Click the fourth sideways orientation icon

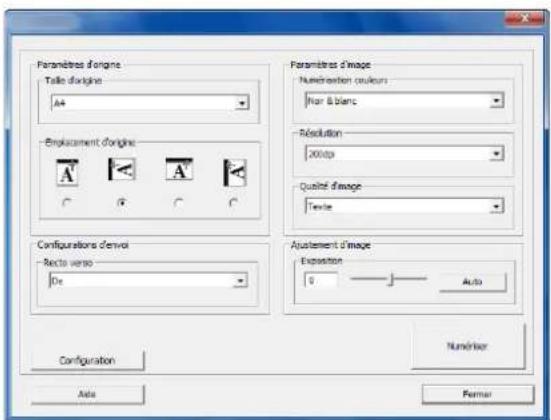coord(235,173)
